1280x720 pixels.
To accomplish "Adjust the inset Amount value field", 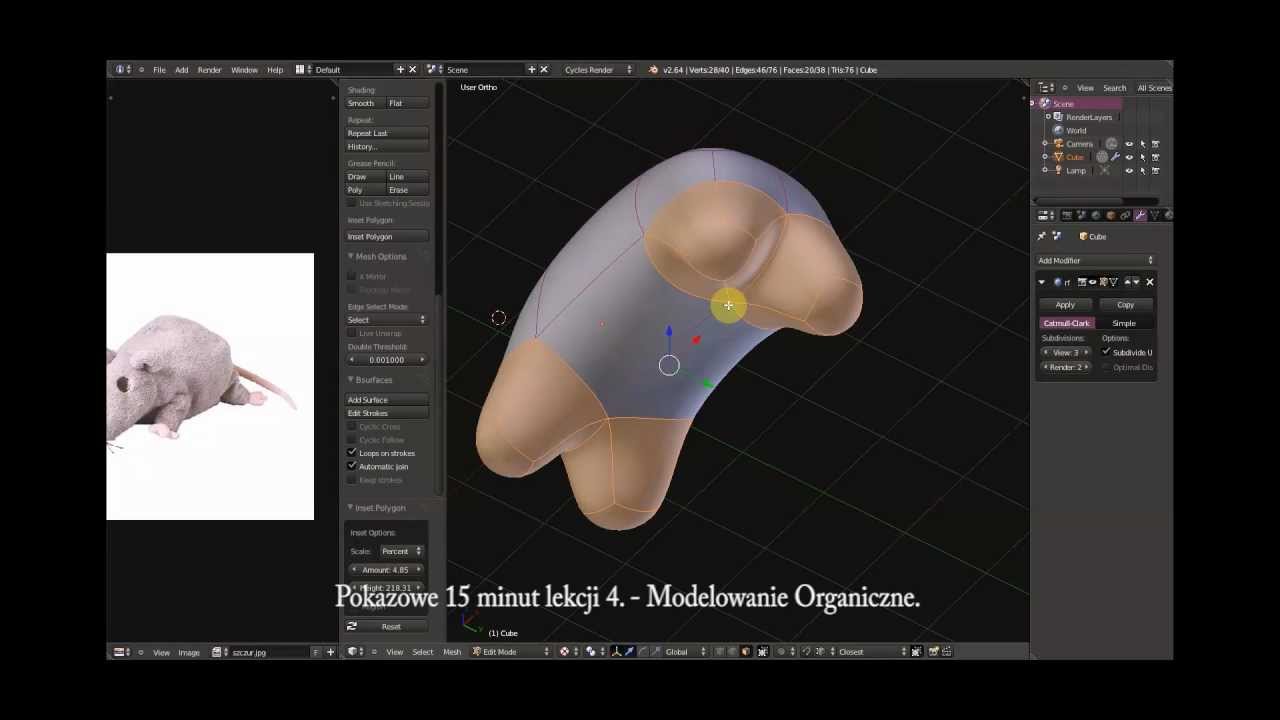I will click(x=387, y=570).
